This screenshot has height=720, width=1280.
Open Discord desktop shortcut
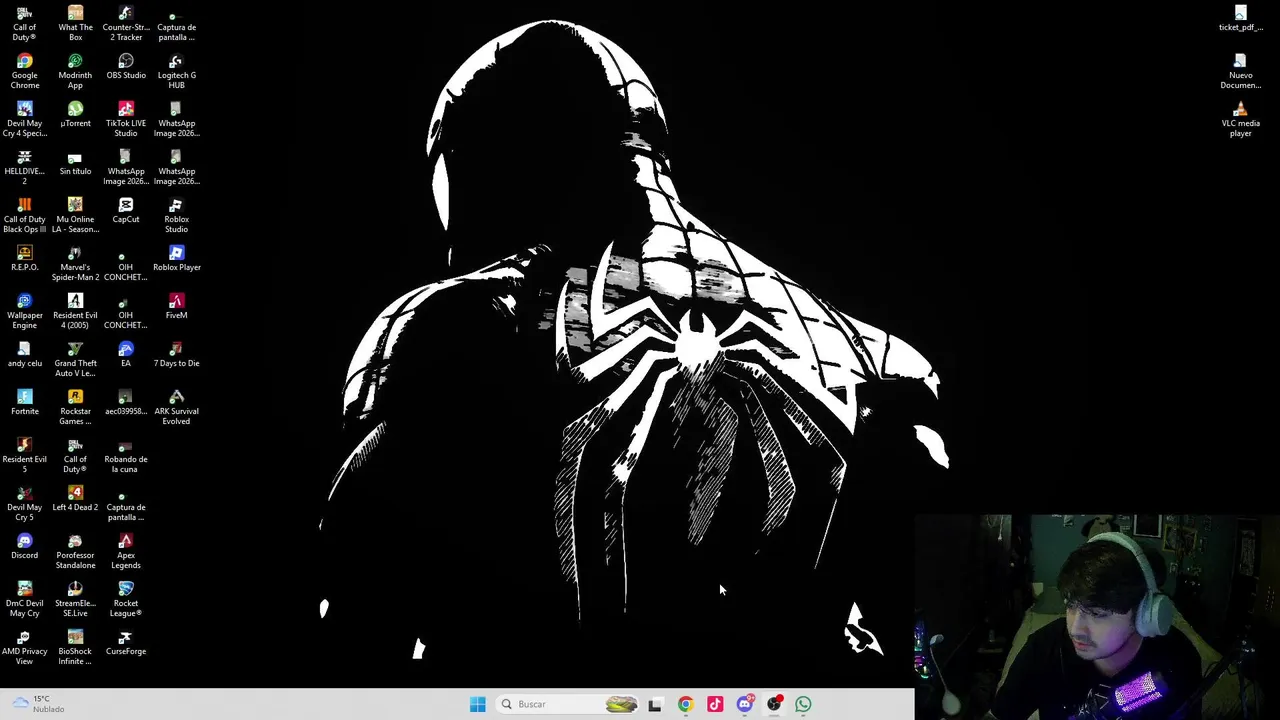pyautogui.click(x=24, y=547)
